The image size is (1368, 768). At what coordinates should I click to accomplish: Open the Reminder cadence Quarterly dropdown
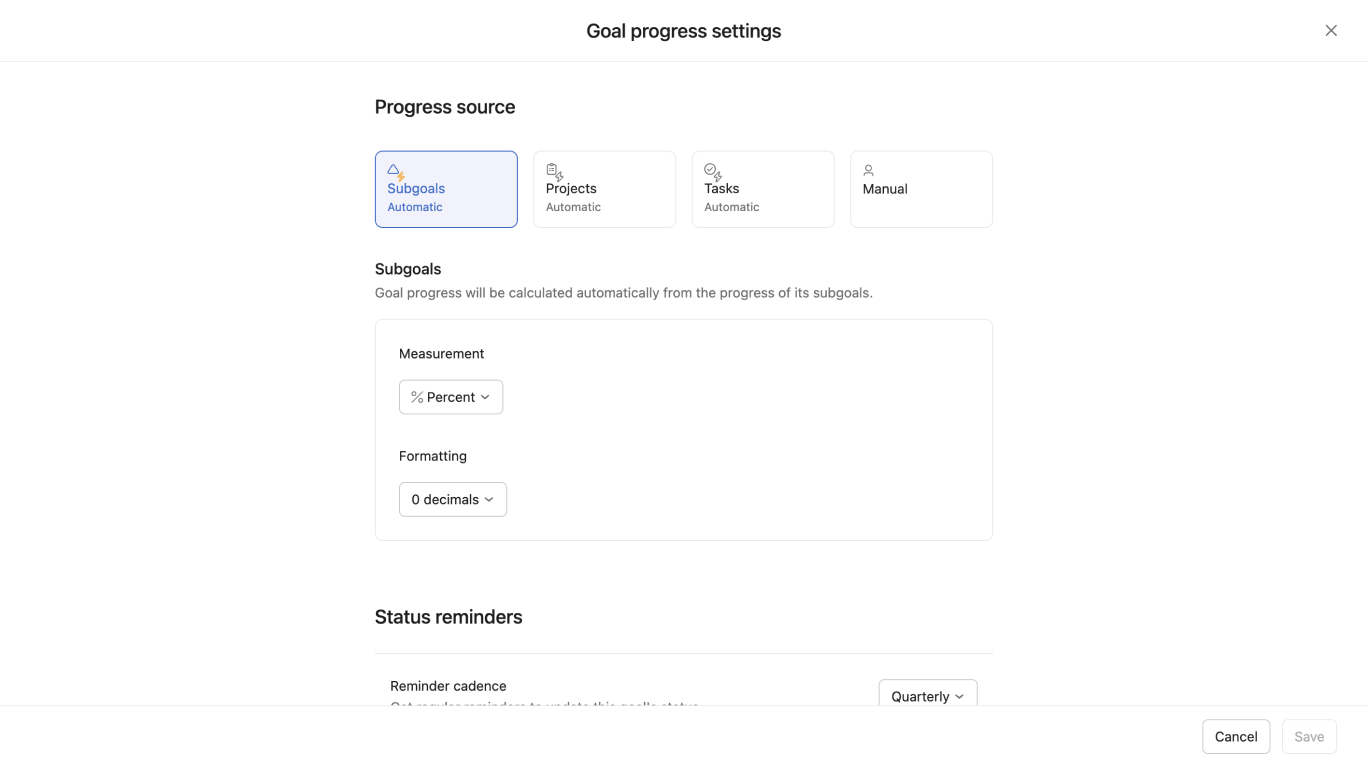coord(927,696)
